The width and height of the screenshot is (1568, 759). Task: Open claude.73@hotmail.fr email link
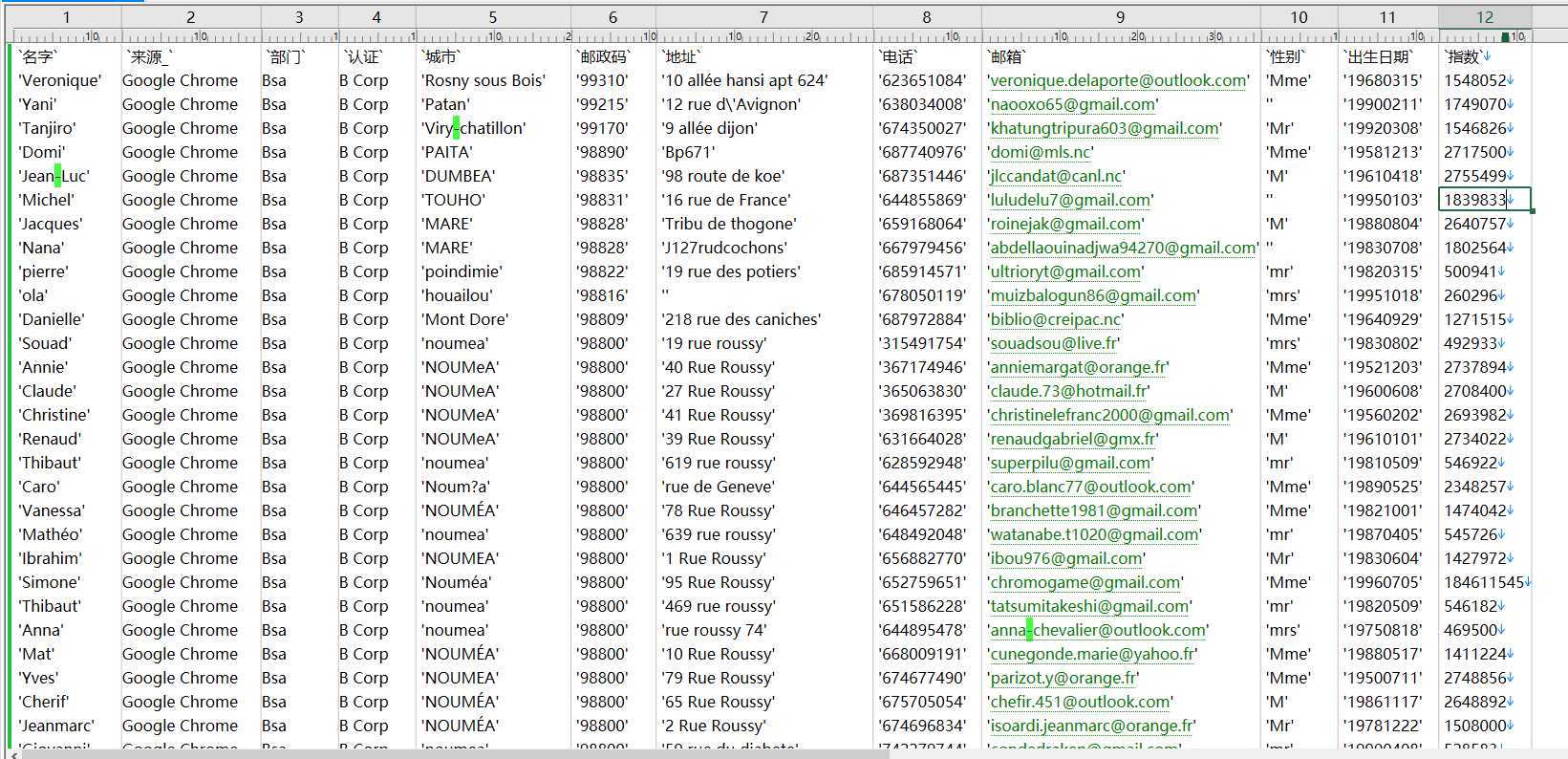click(1070, 391)
